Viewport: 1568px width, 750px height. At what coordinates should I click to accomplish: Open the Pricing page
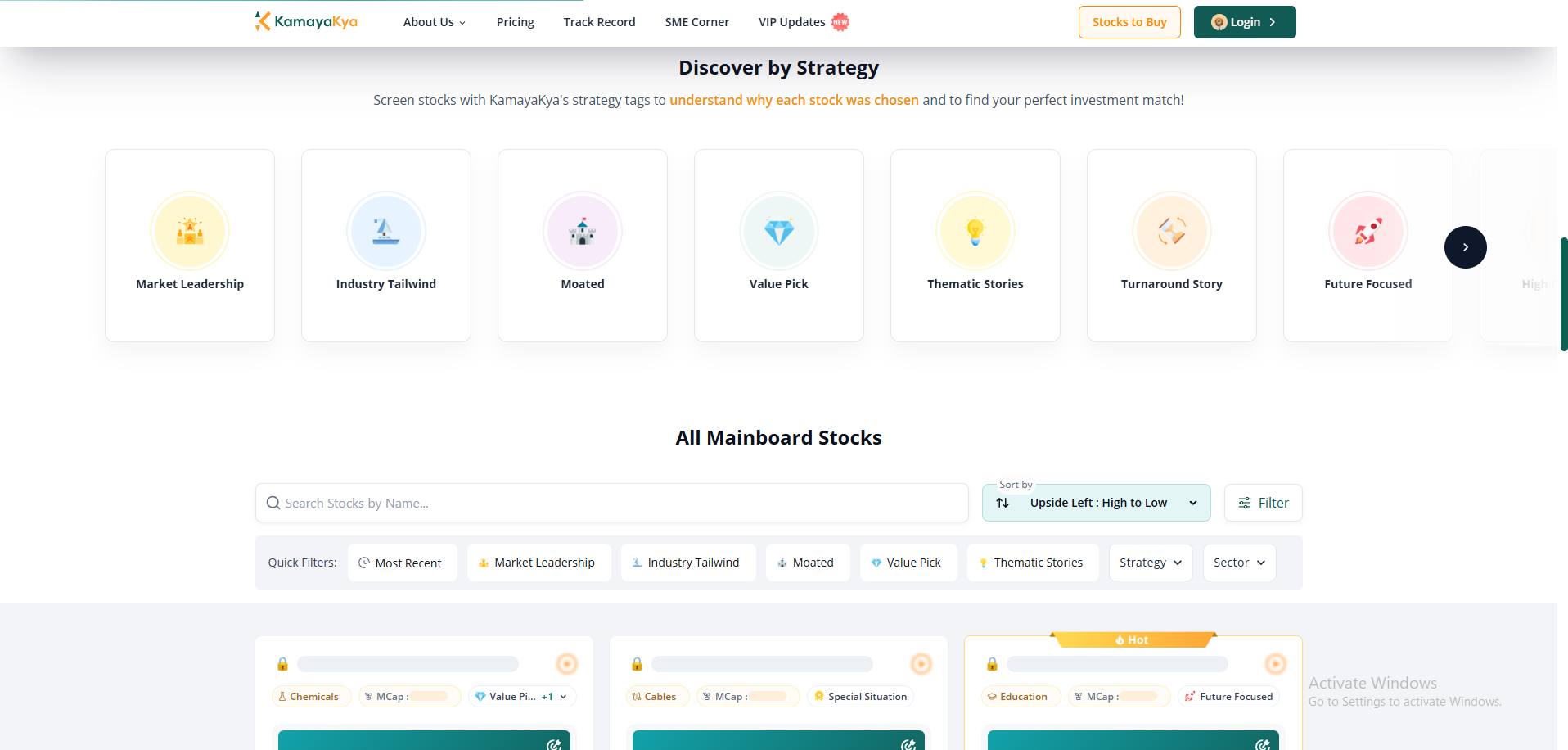[516, 22]
